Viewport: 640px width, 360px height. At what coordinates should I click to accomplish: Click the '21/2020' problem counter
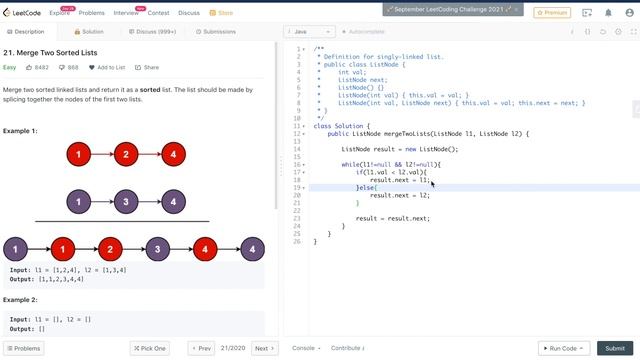[233, 348]
